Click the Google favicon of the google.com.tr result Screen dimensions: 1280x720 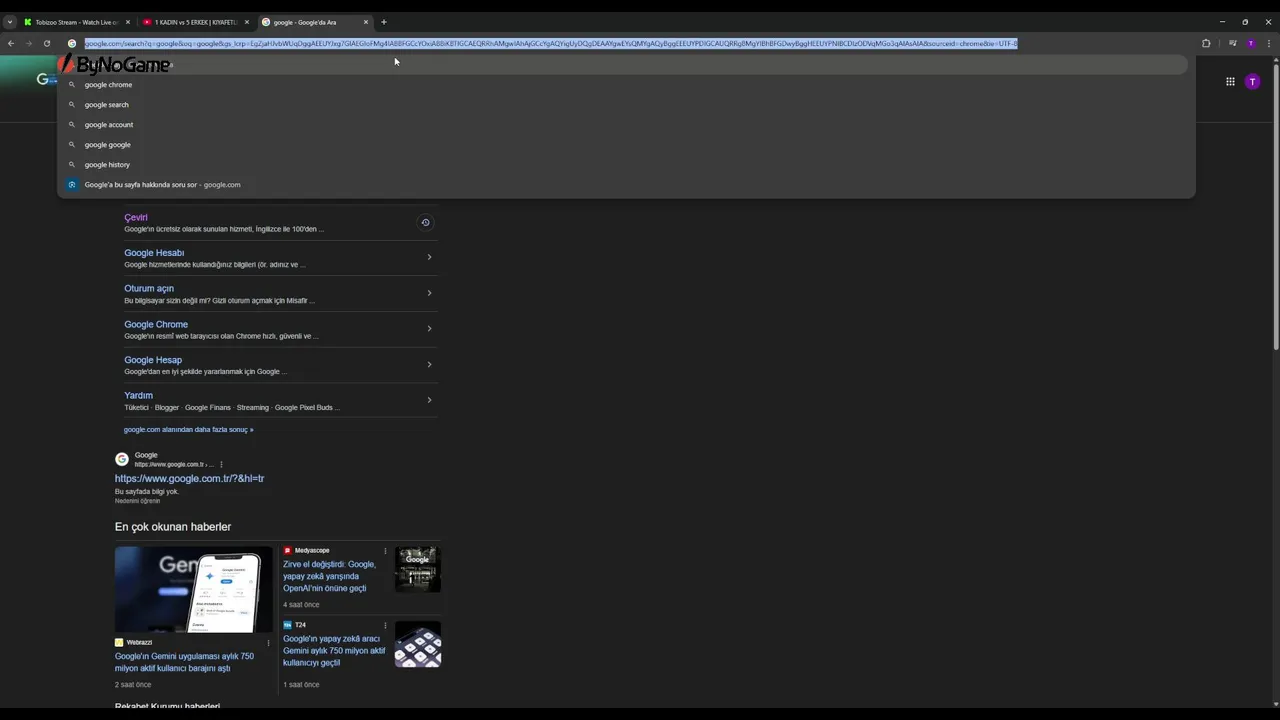(122, 459)
